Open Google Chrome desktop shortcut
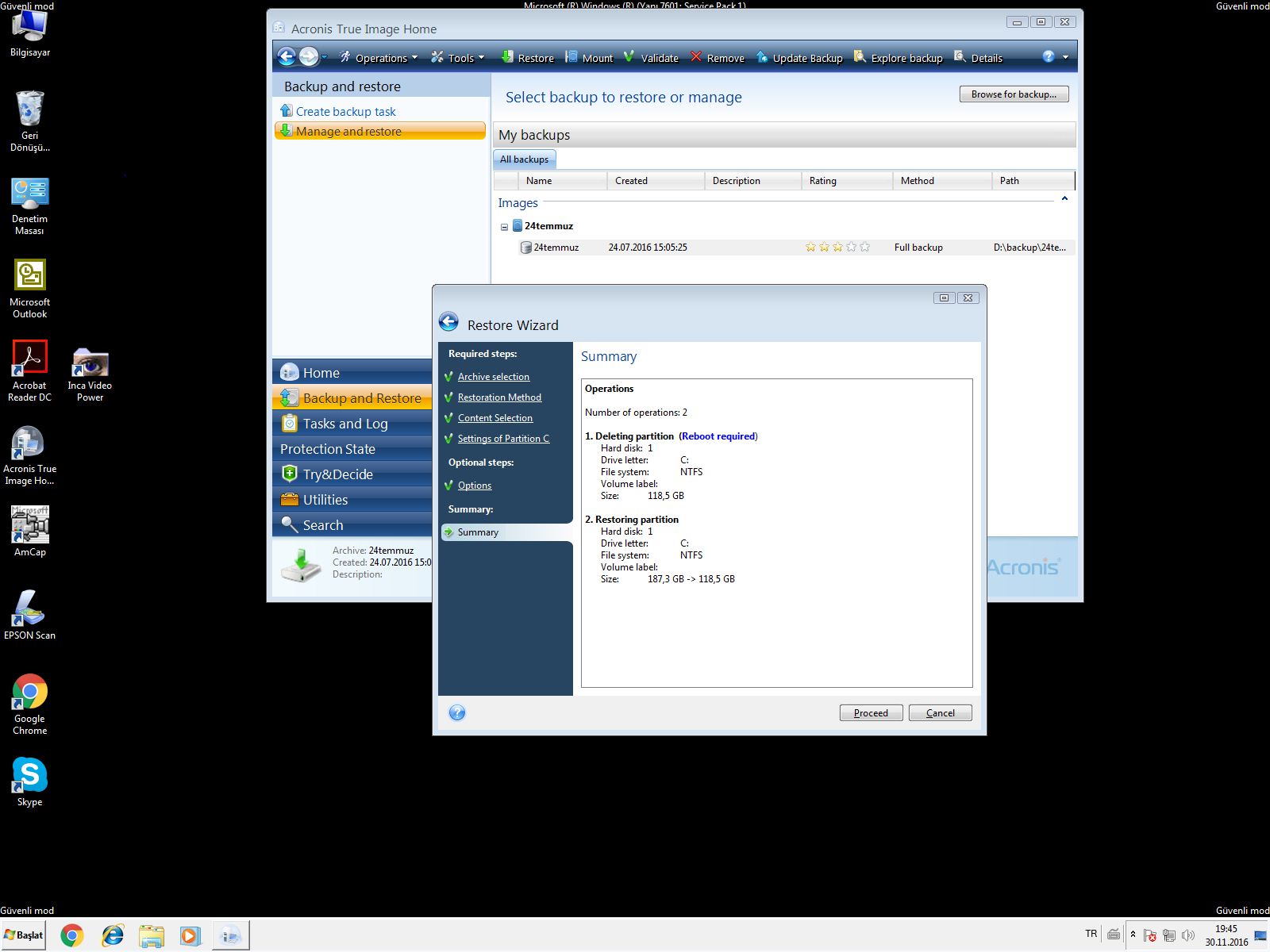This screenshot has width=1270, height=952. coord(30,704)
